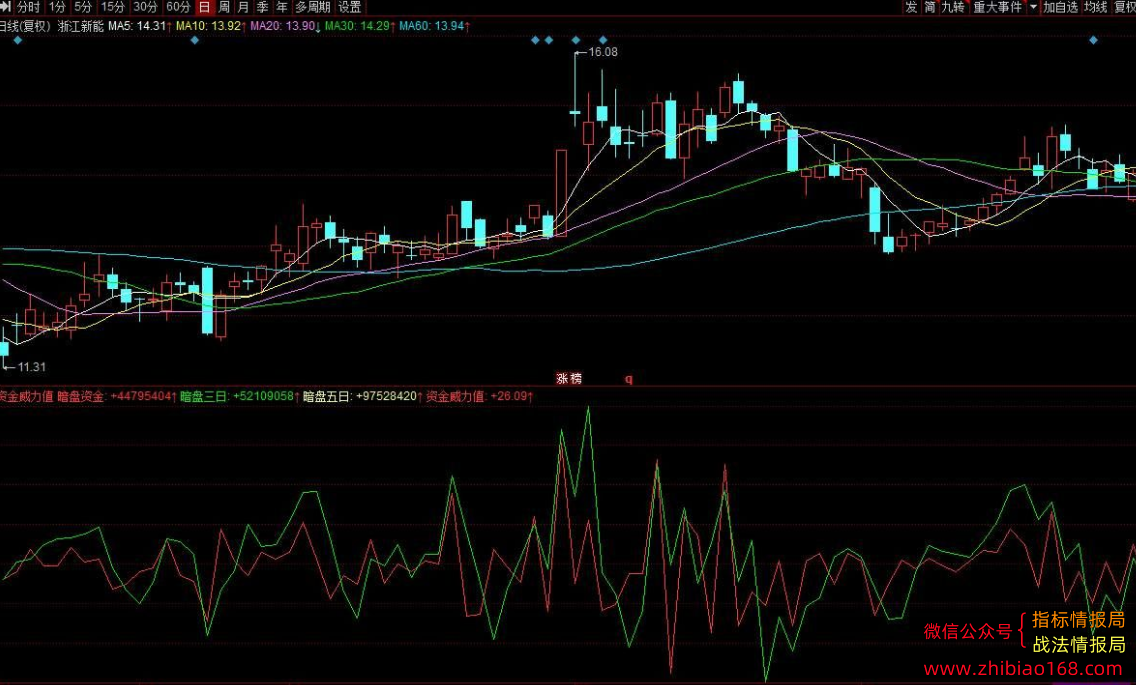The image size is (1136, 685).
Task: Click the event diamond above the 16.08 high candle
Action: click(x=576, y=40)
